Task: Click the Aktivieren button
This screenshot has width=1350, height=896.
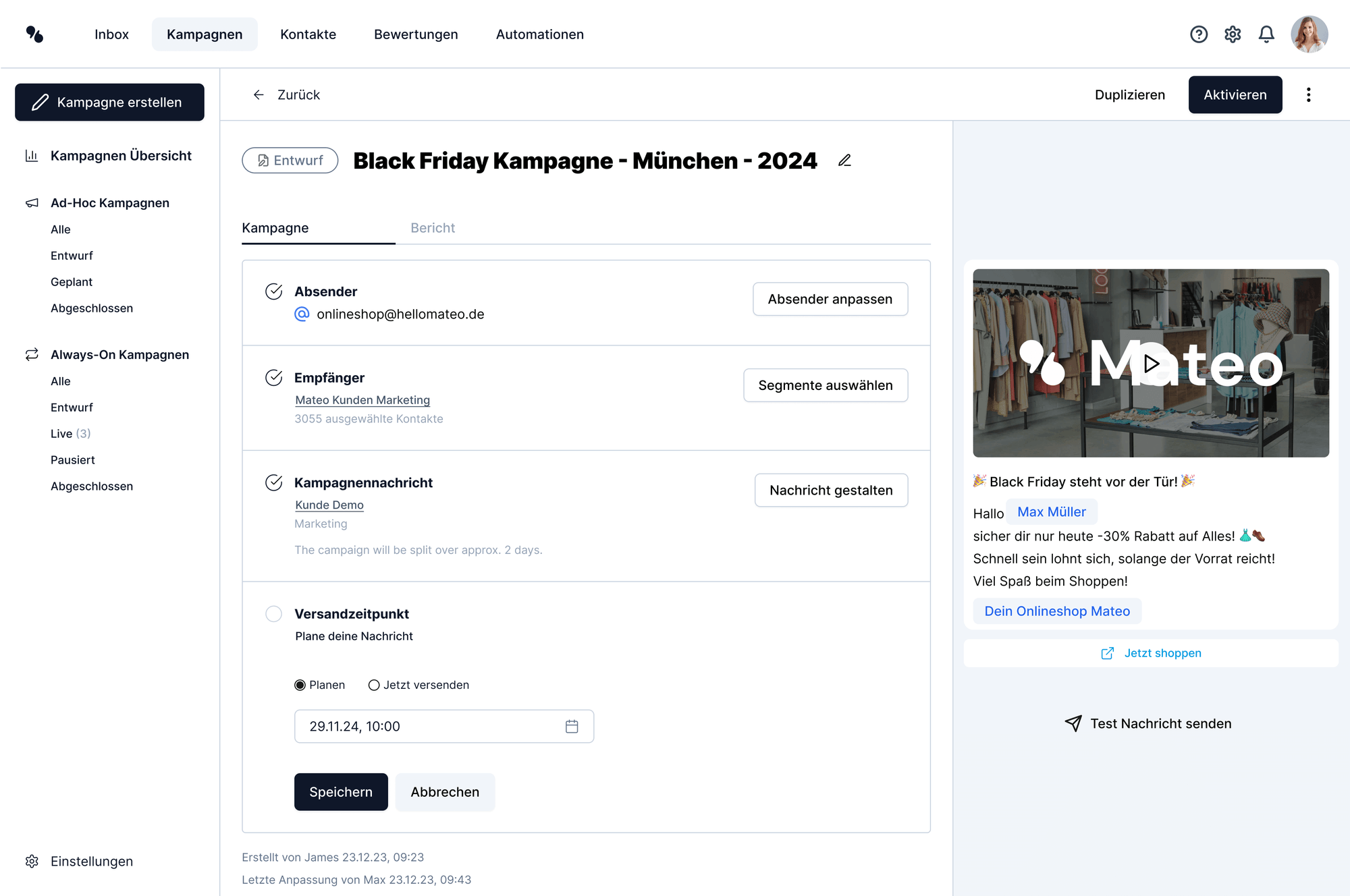Action: tap(1235, 95)
